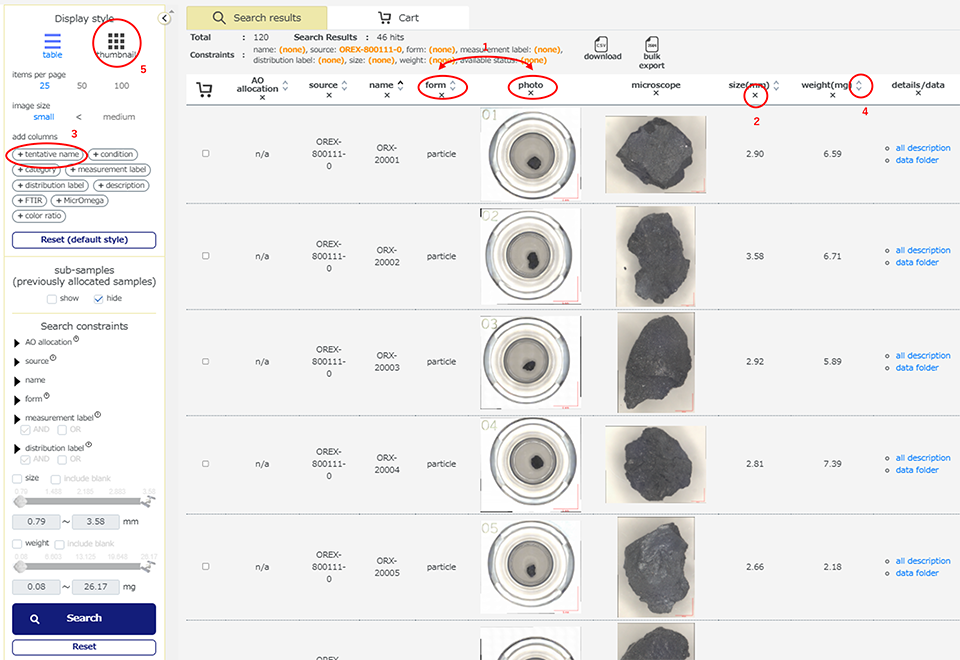Collapse the left sidebar panel arrow
This screenshot has height=660, width=960.
tap(165, 18)
